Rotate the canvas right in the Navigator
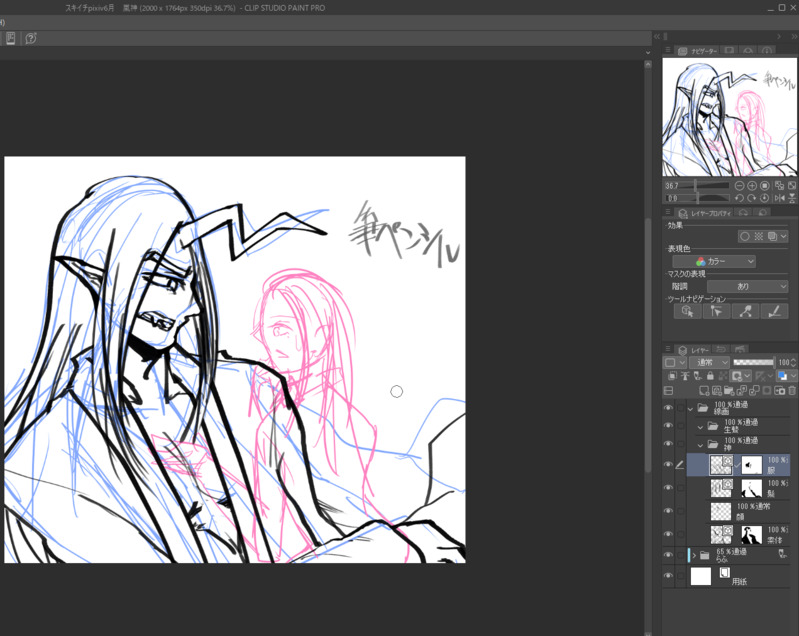Viewport: 799px width, 636px height. click(x=752, y=198)
